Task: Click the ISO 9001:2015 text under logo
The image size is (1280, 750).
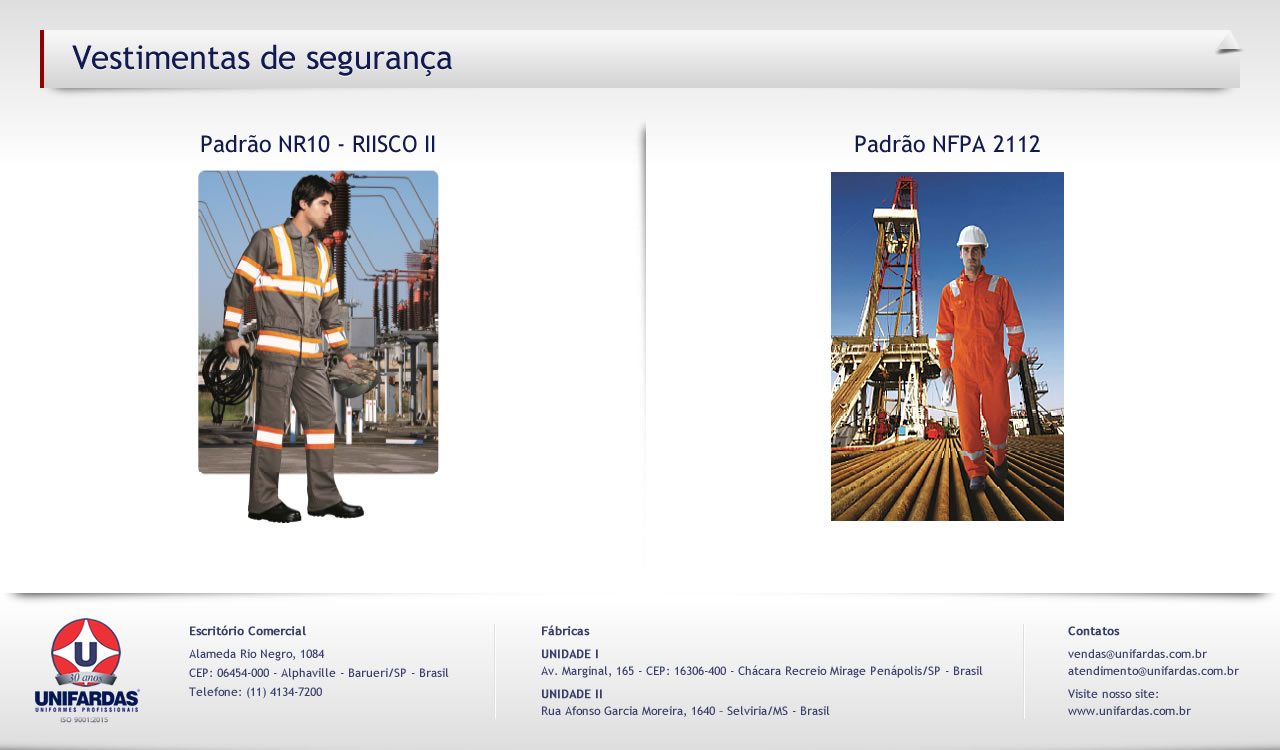Action: click(x=84, y=719)
